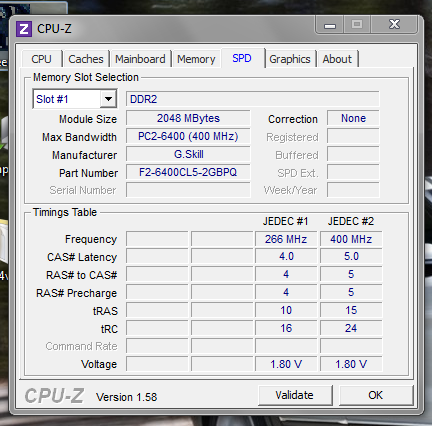Click the tRAS value 10

click(286, 310)
